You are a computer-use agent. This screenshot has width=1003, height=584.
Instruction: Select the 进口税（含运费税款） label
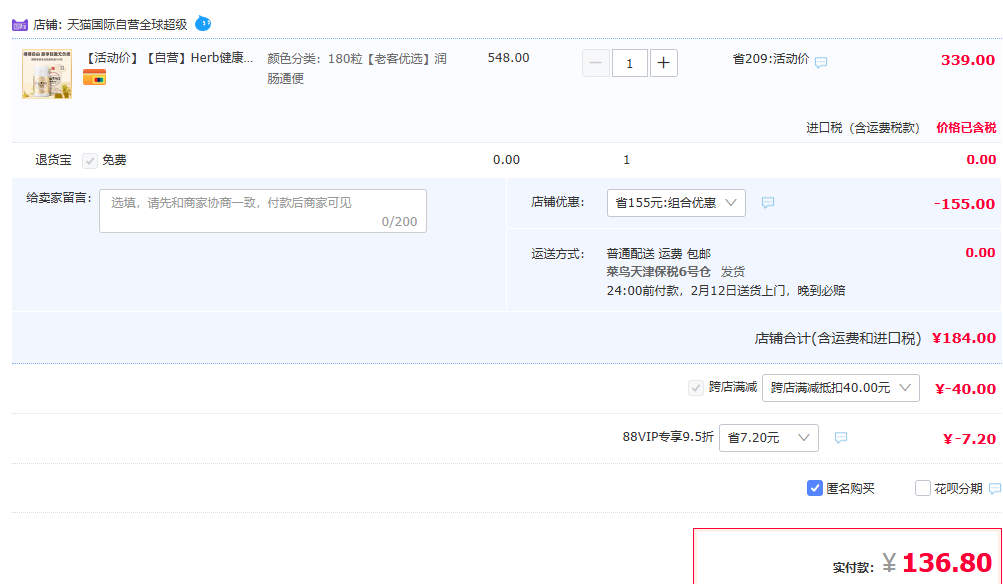click(863, 128)
